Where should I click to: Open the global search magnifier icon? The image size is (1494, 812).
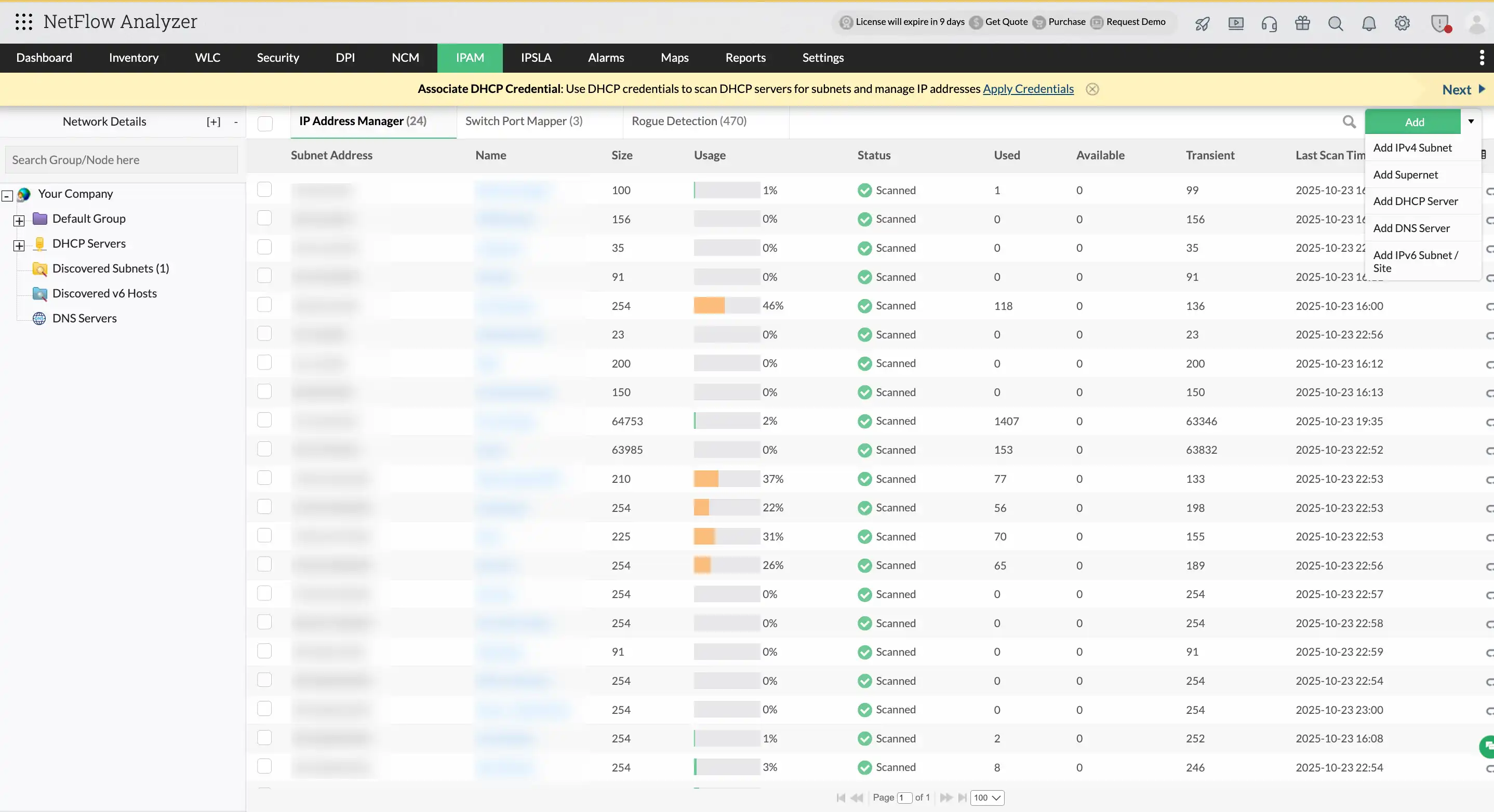(1336, 23)
